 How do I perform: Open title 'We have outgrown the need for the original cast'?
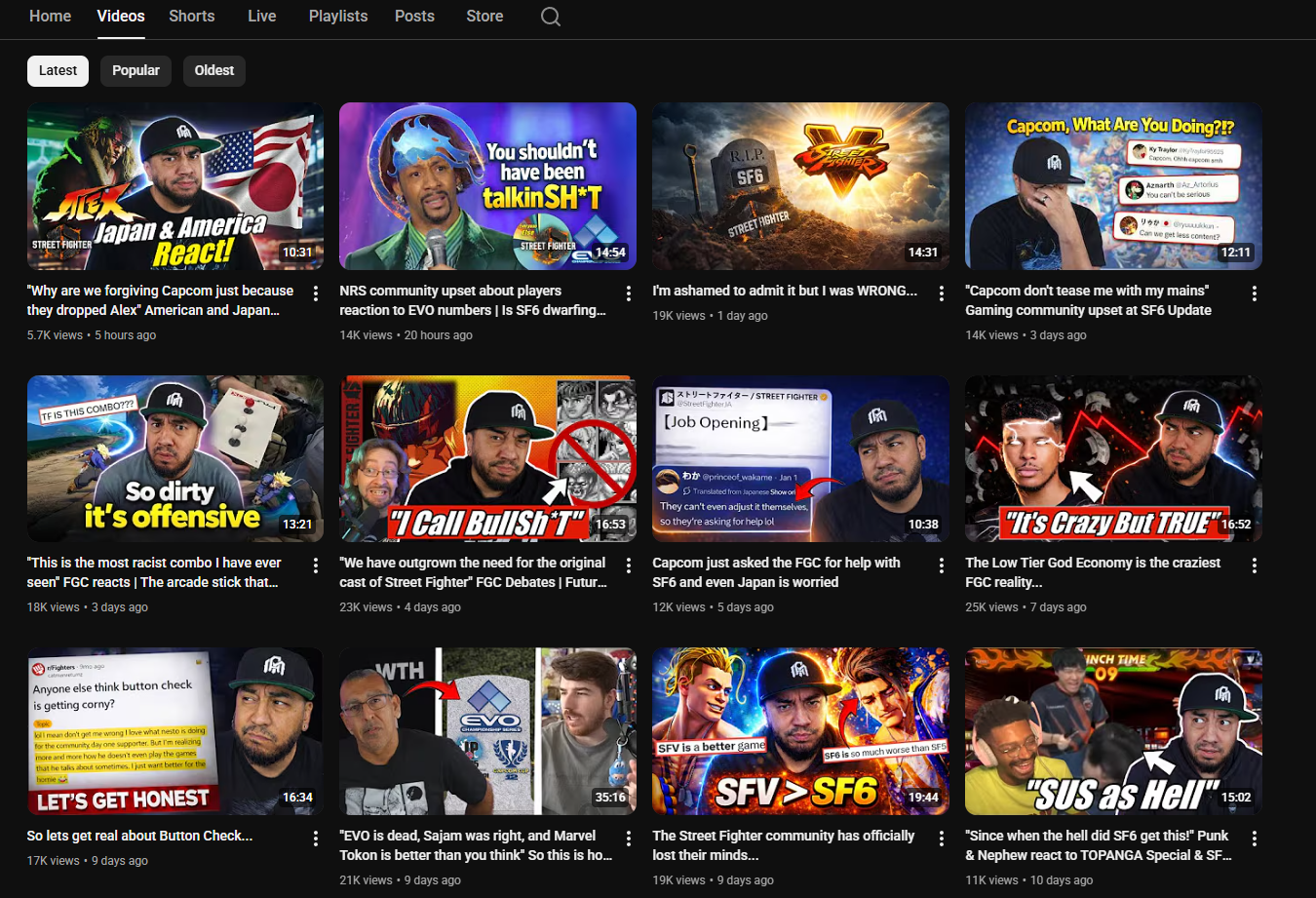tap(473, 572)
